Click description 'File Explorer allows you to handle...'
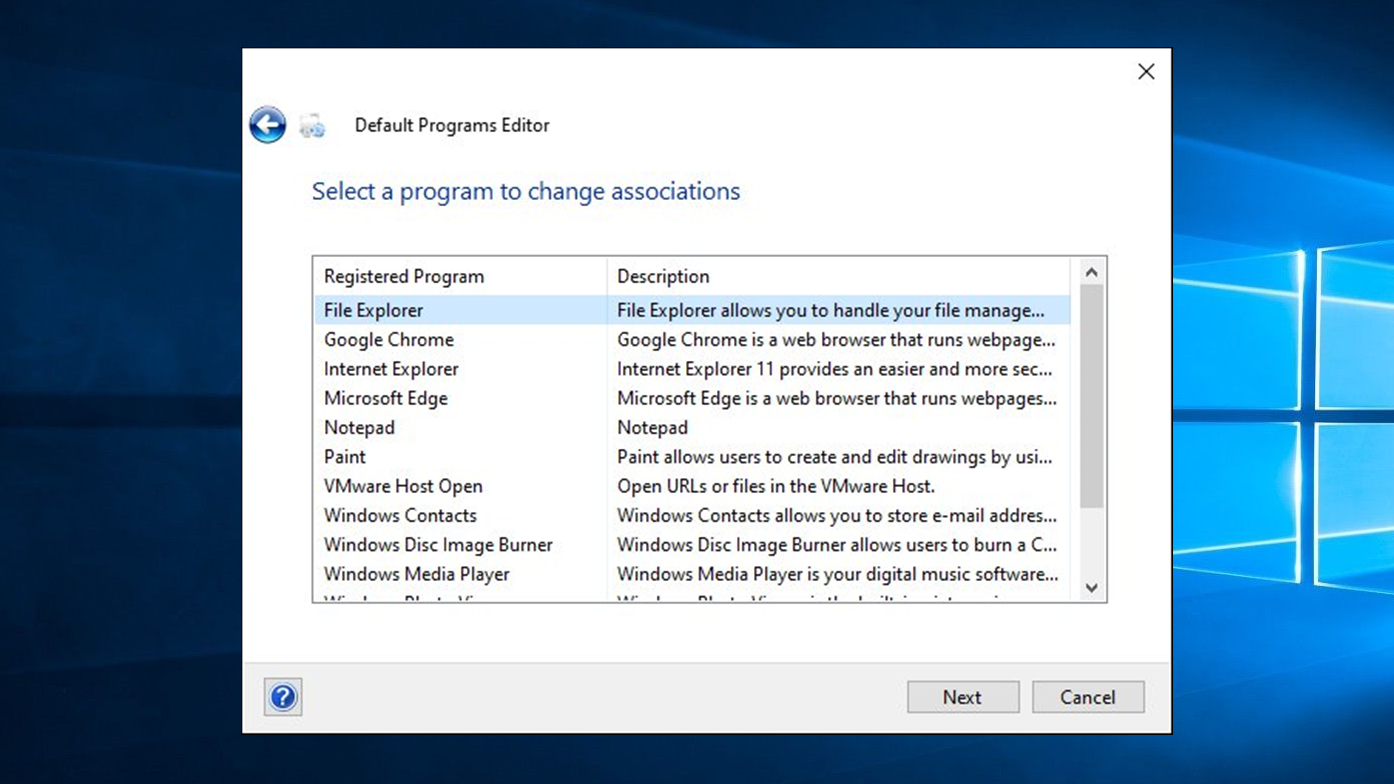 831,311
